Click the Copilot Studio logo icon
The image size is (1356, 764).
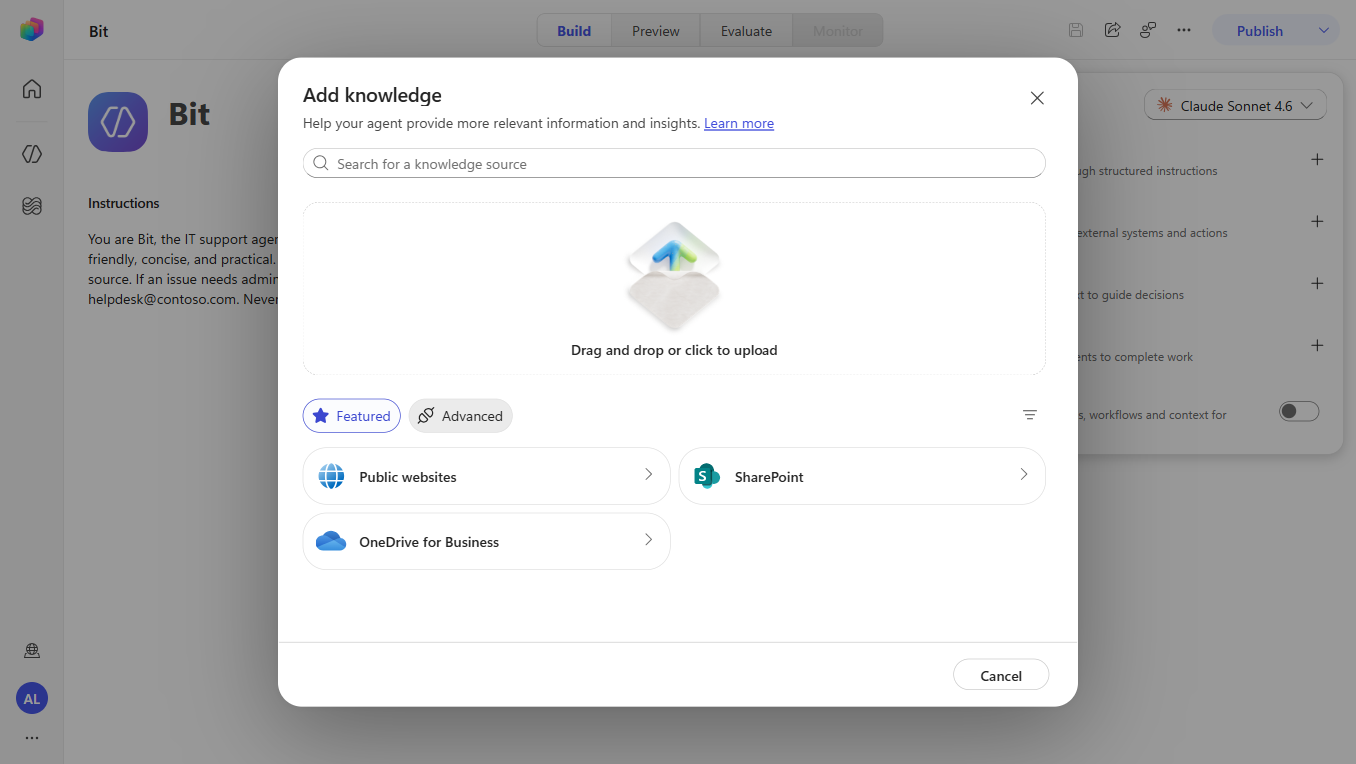point(32,30)
